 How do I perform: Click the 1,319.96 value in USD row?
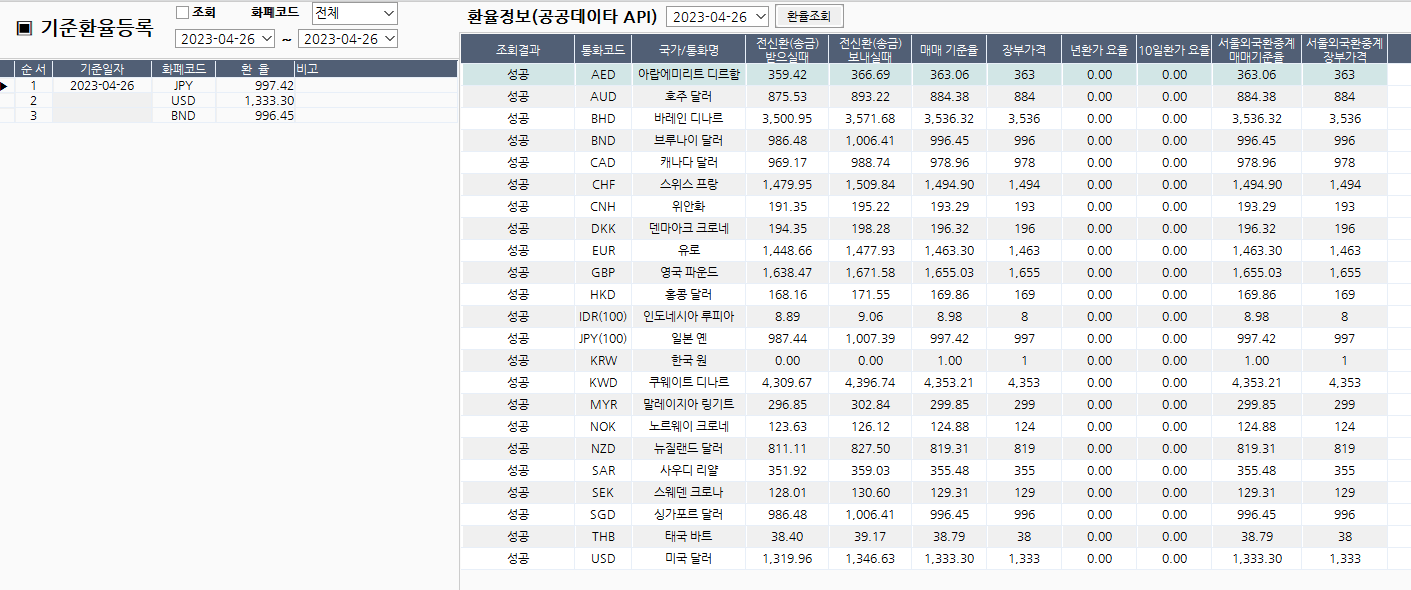(787, 559)
